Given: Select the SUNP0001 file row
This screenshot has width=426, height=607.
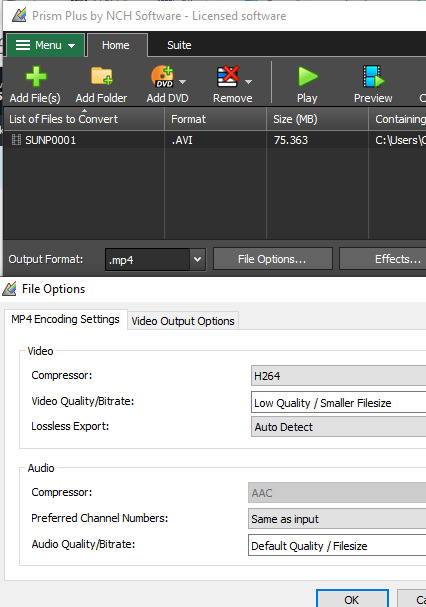Looking at the screenshot, I should [x=215, y=140].
